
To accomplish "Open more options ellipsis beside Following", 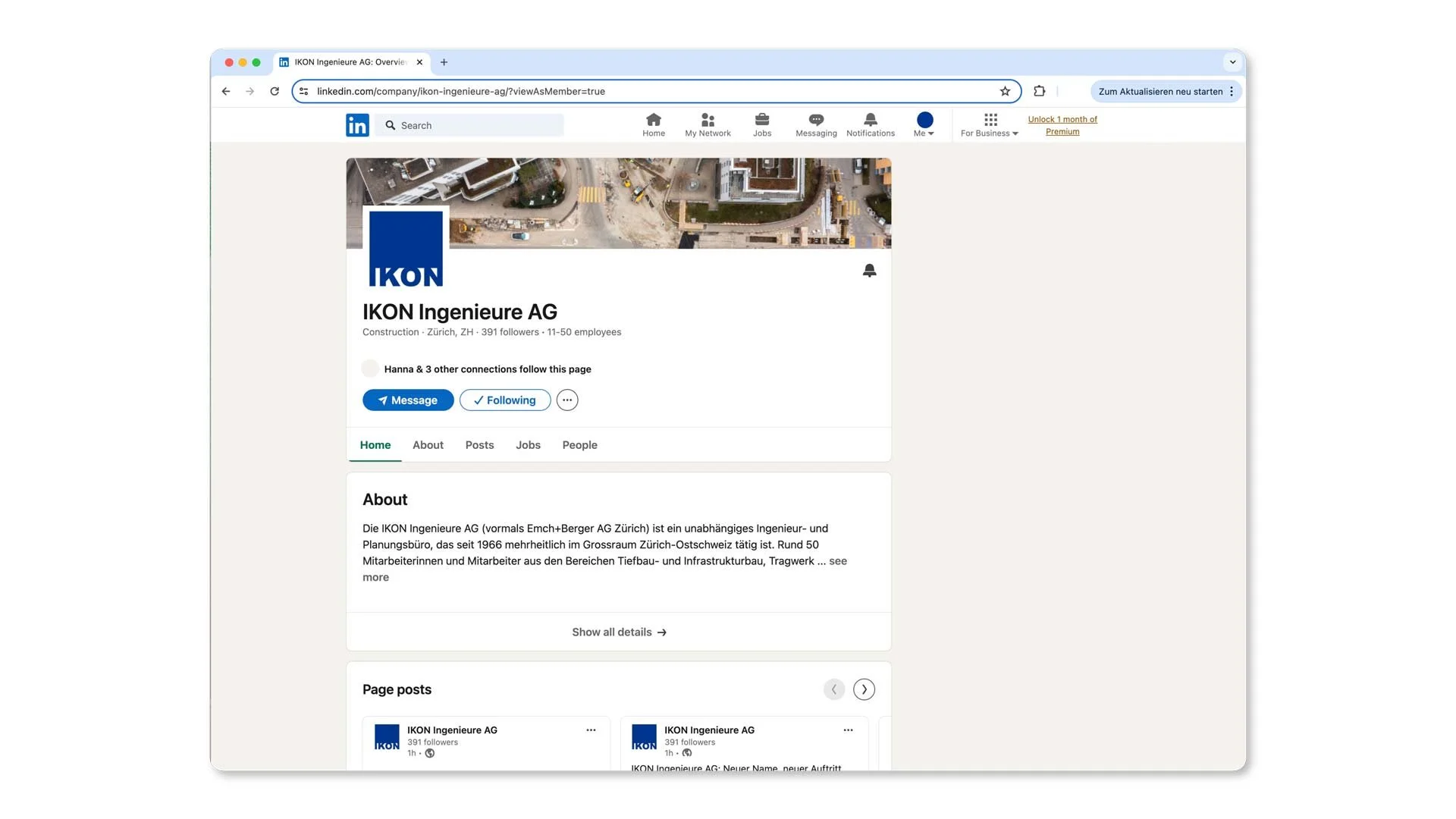I will [566, 400].
